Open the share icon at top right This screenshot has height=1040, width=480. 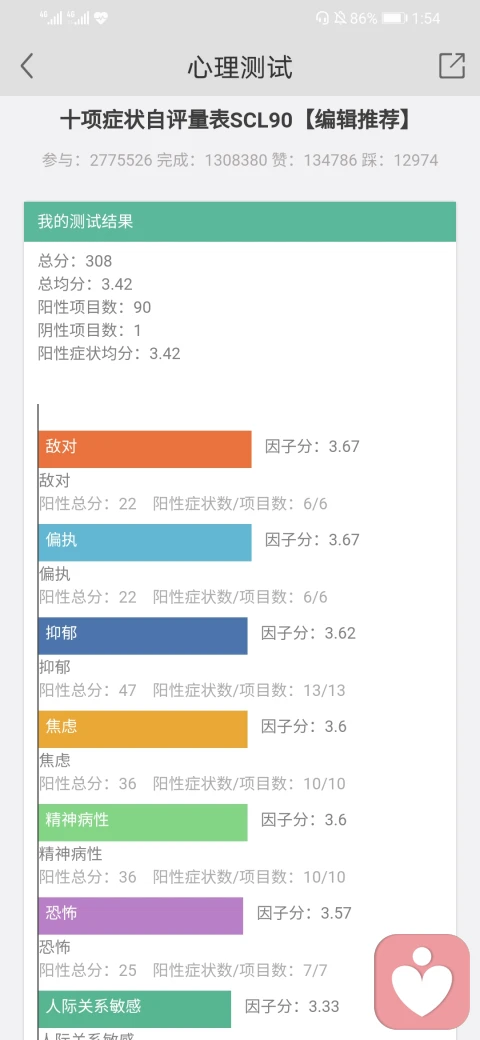(x=451, y=66)
